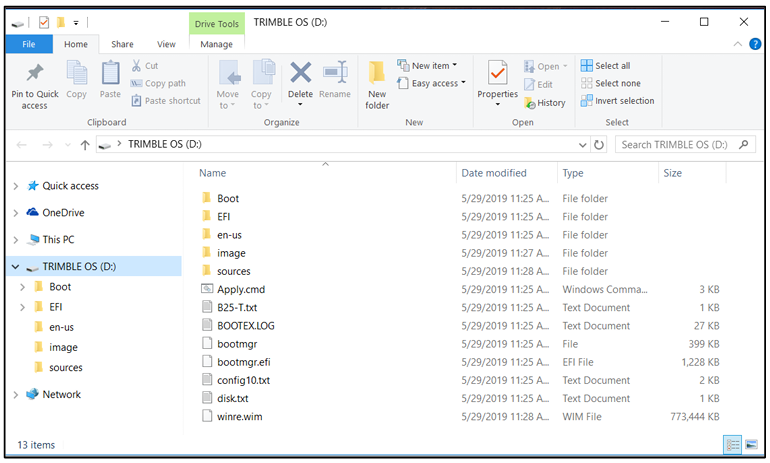
Task: Select the Apply.cmd file
Action: tap(241, 290)
